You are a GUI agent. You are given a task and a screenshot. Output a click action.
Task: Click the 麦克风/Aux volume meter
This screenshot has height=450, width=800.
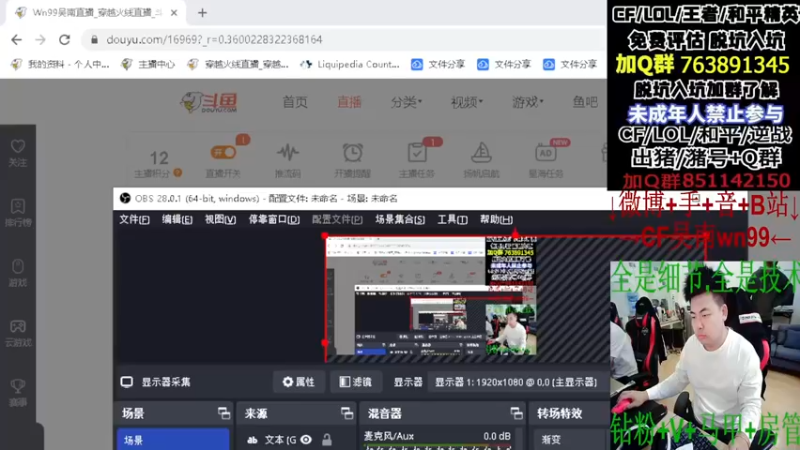pyautogui.click(x=437, y=447)
